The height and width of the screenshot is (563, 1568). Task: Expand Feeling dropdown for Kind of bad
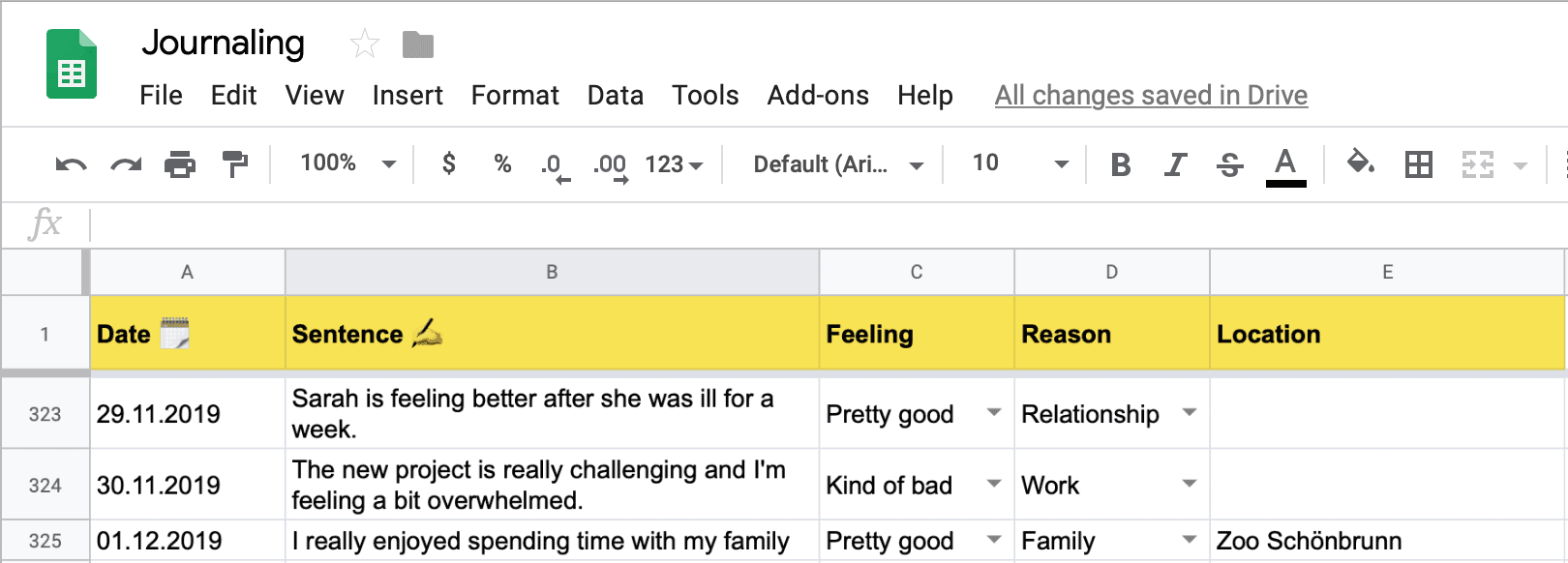tap(993, 484)
